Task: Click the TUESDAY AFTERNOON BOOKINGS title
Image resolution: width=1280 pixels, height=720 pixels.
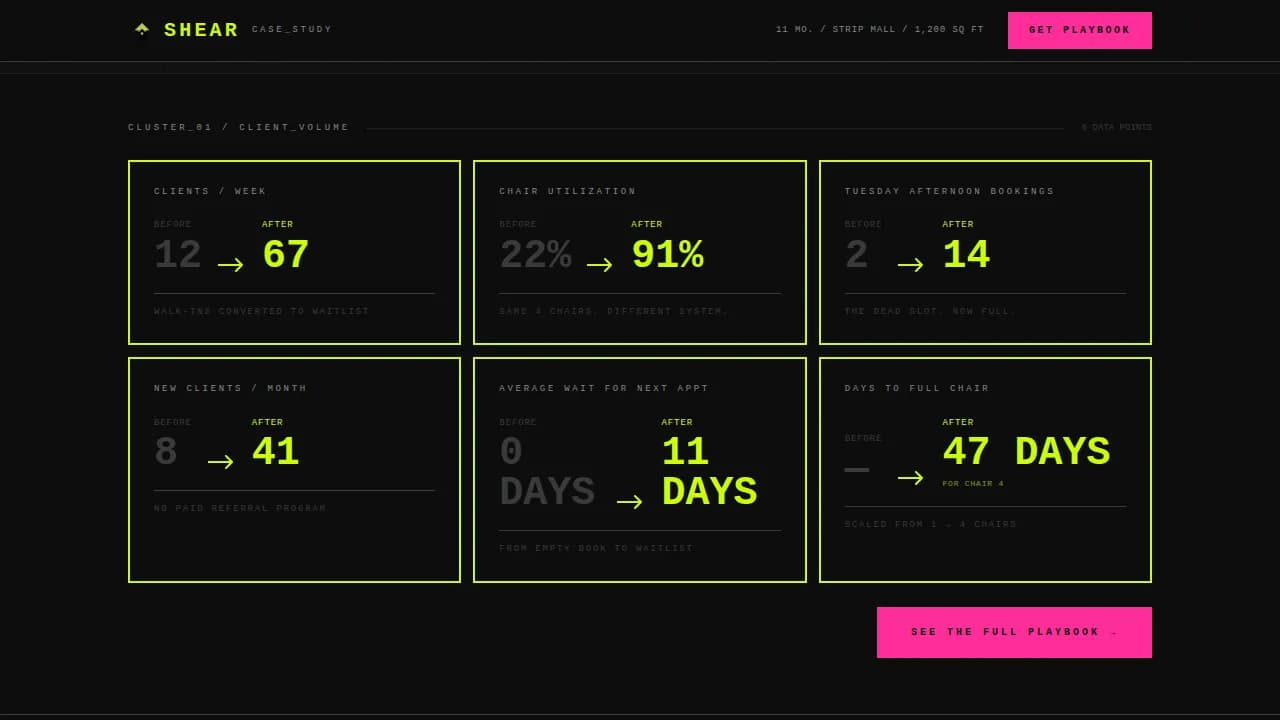Action: (x=949, y=191)
